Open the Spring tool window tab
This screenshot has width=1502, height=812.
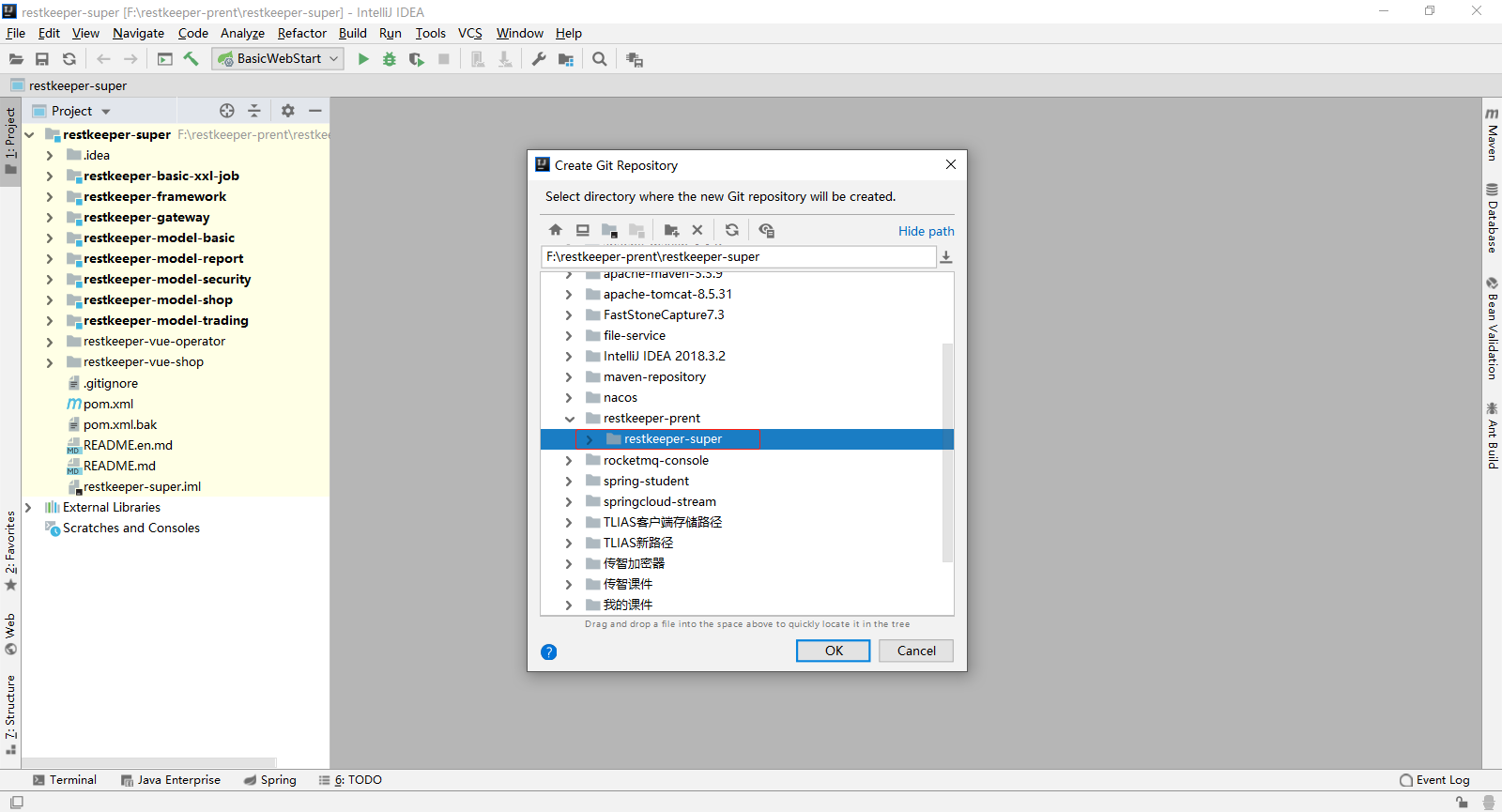pos(270,780)
